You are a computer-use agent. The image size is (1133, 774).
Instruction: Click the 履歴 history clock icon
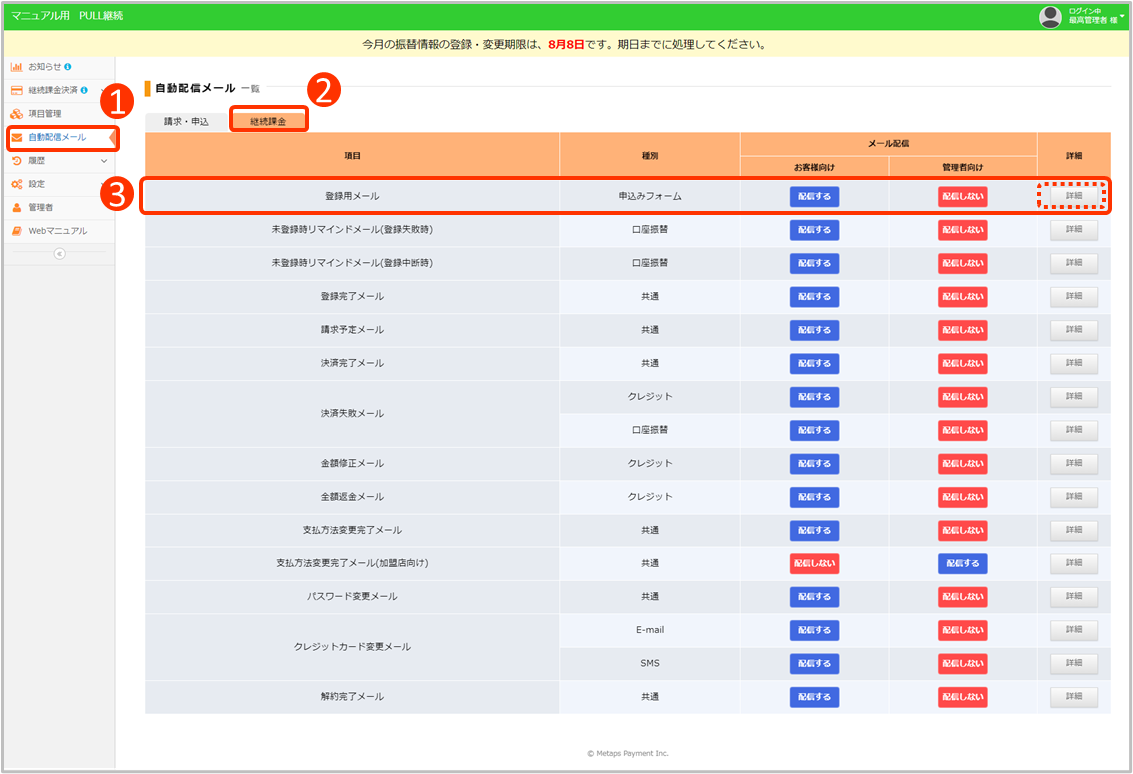tap(16, 160)
